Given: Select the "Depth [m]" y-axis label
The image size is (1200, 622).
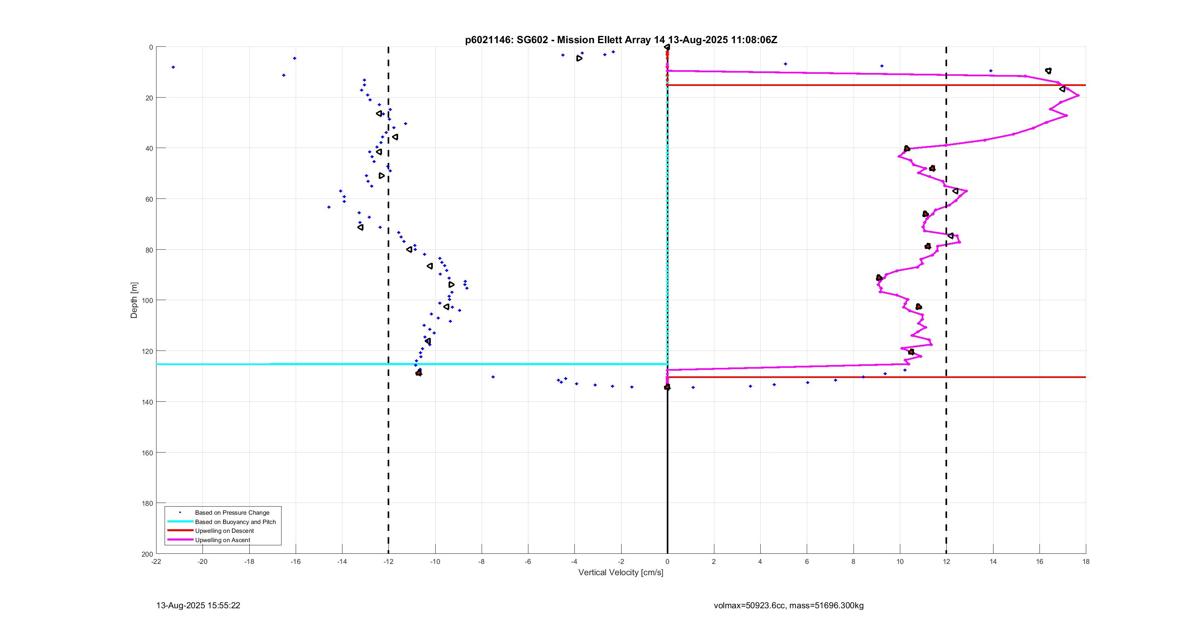Looking at the screenshot, I should [134, 300].
